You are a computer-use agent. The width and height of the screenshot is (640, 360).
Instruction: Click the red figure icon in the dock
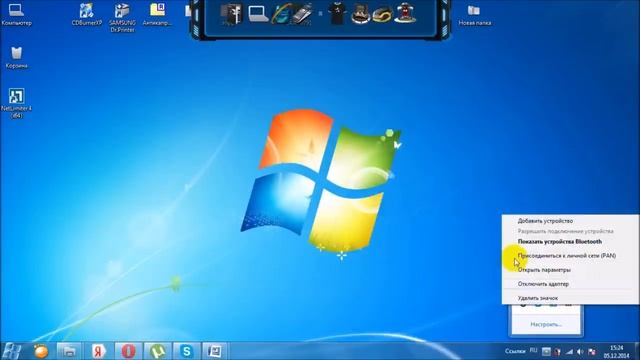pos(405,13)
